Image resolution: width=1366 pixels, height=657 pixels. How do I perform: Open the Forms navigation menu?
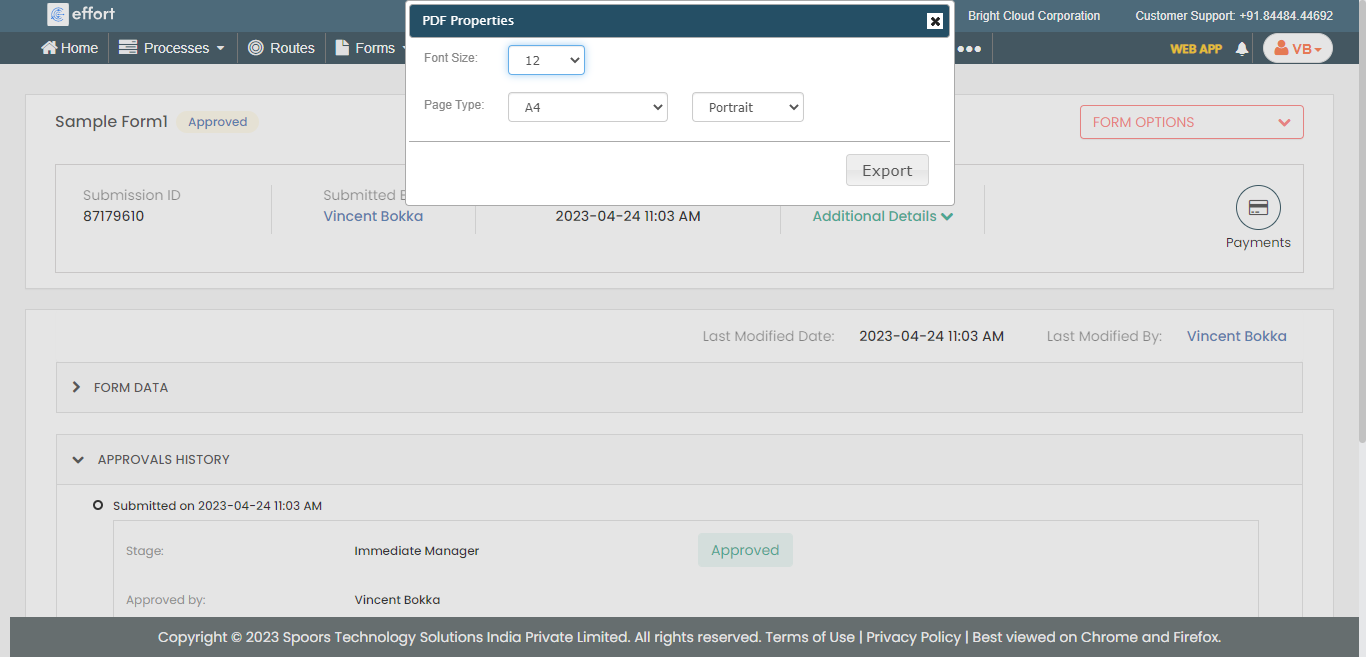(370, 48)
